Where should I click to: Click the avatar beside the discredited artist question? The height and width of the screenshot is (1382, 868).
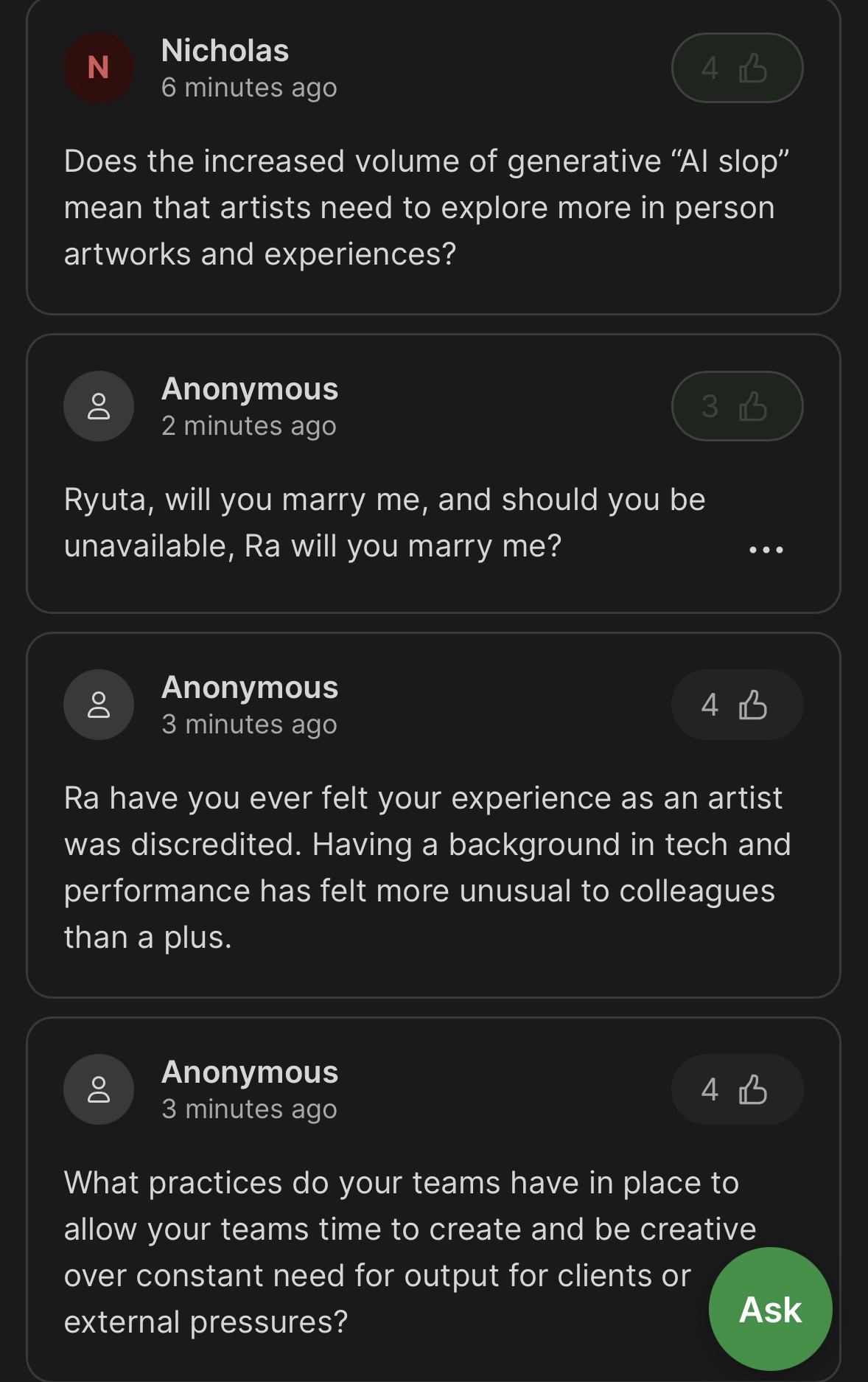99,705
